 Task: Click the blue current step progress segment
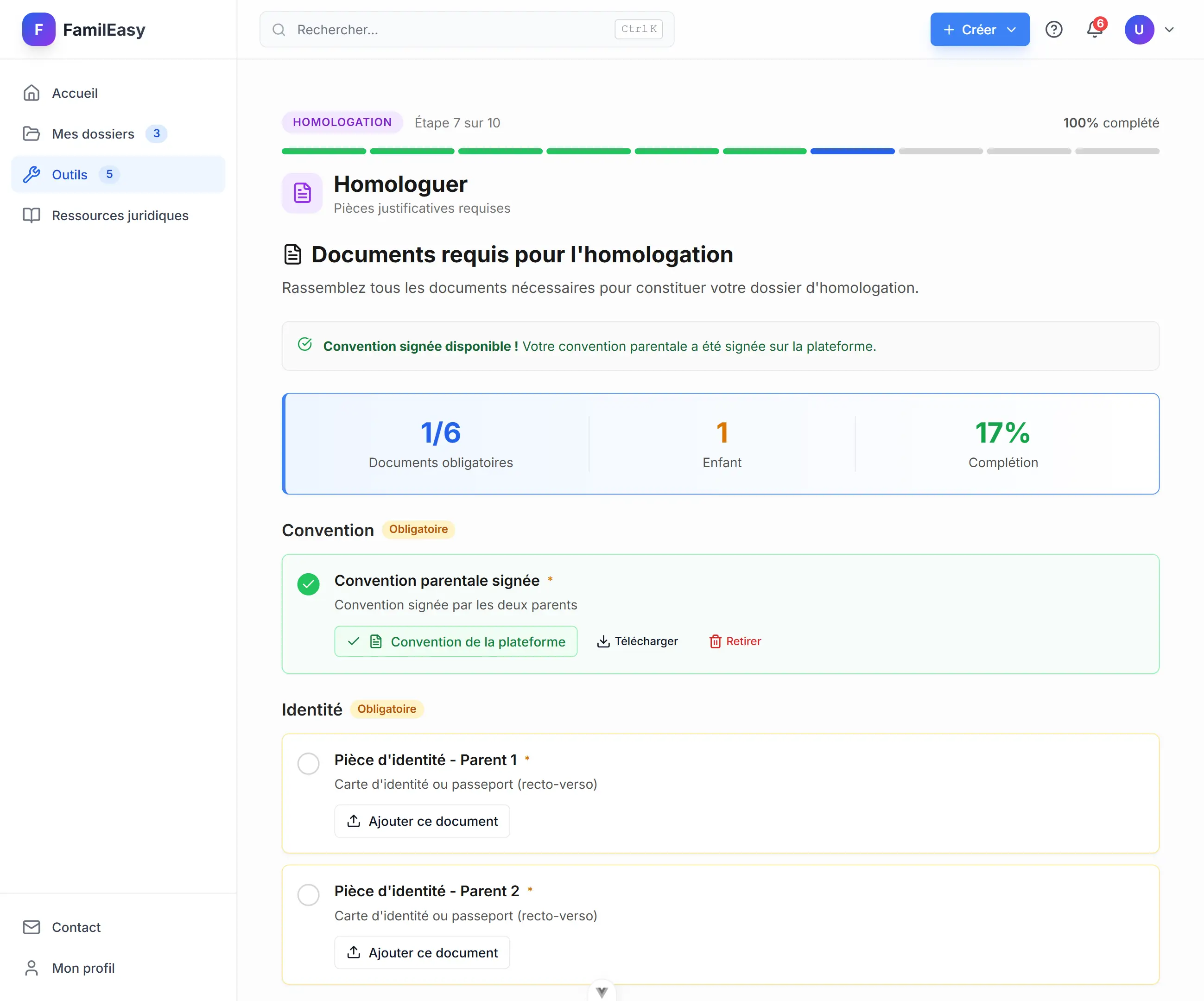click(x=853, y=152)
